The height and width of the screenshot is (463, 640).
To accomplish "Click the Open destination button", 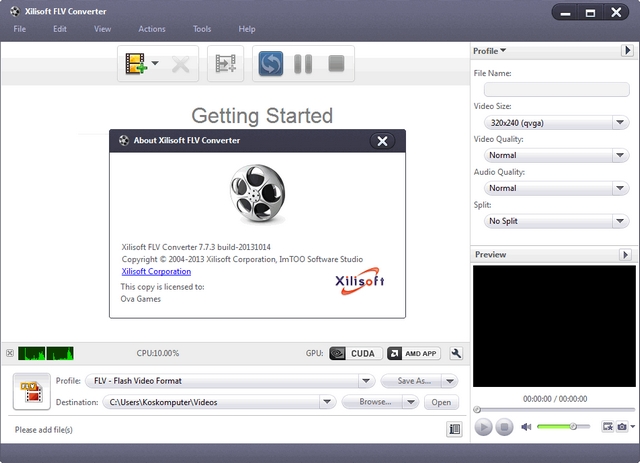I will pos(441,402).
